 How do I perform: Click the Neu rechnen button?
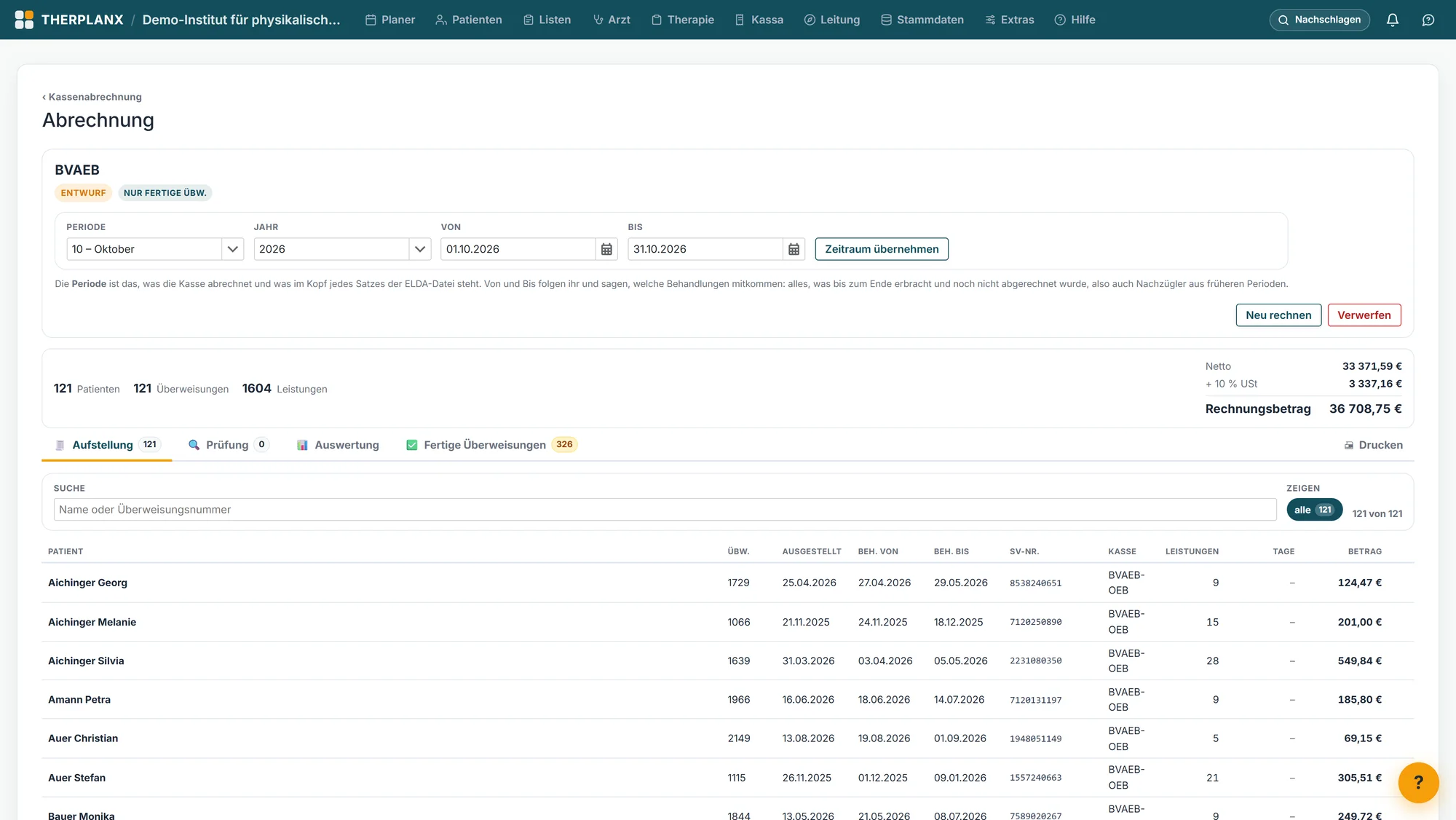1278,315
